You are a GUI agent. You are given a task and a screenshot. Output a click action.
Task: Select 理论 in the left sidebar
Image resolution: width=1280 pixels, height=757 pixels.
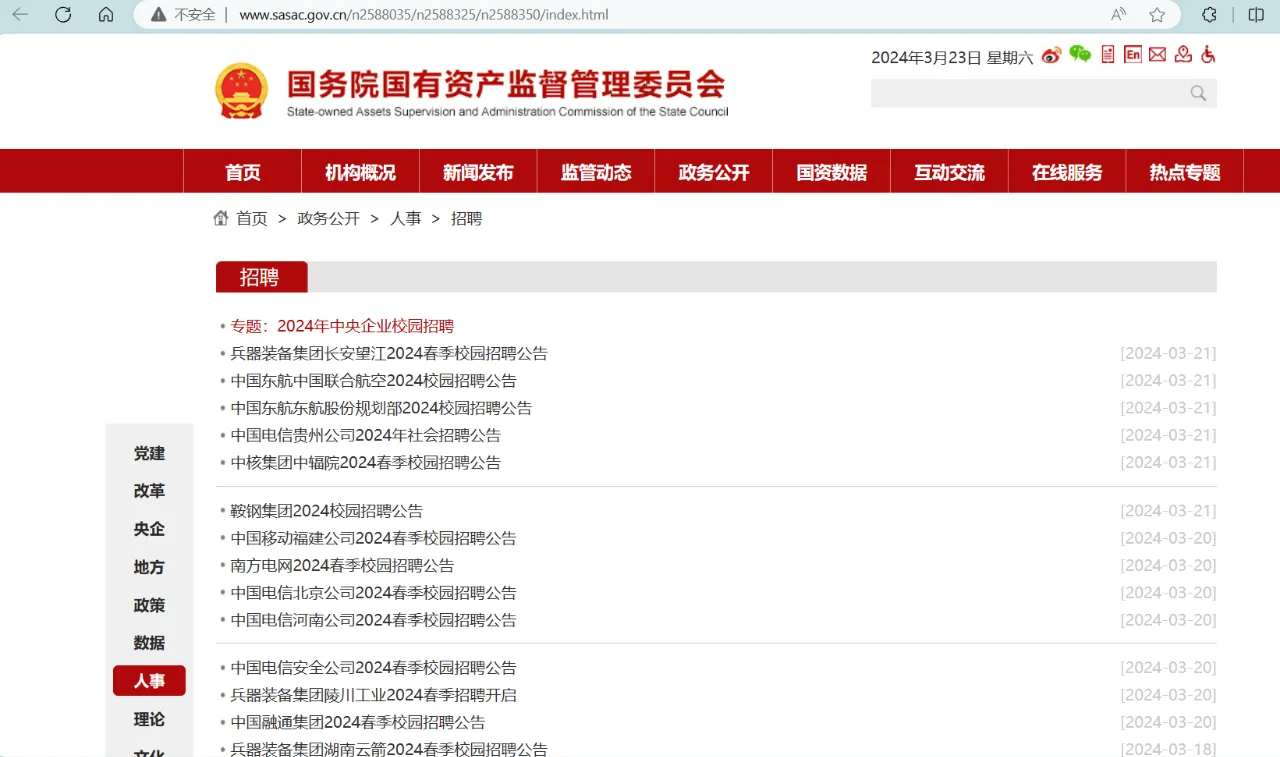[x=149, y=719]
